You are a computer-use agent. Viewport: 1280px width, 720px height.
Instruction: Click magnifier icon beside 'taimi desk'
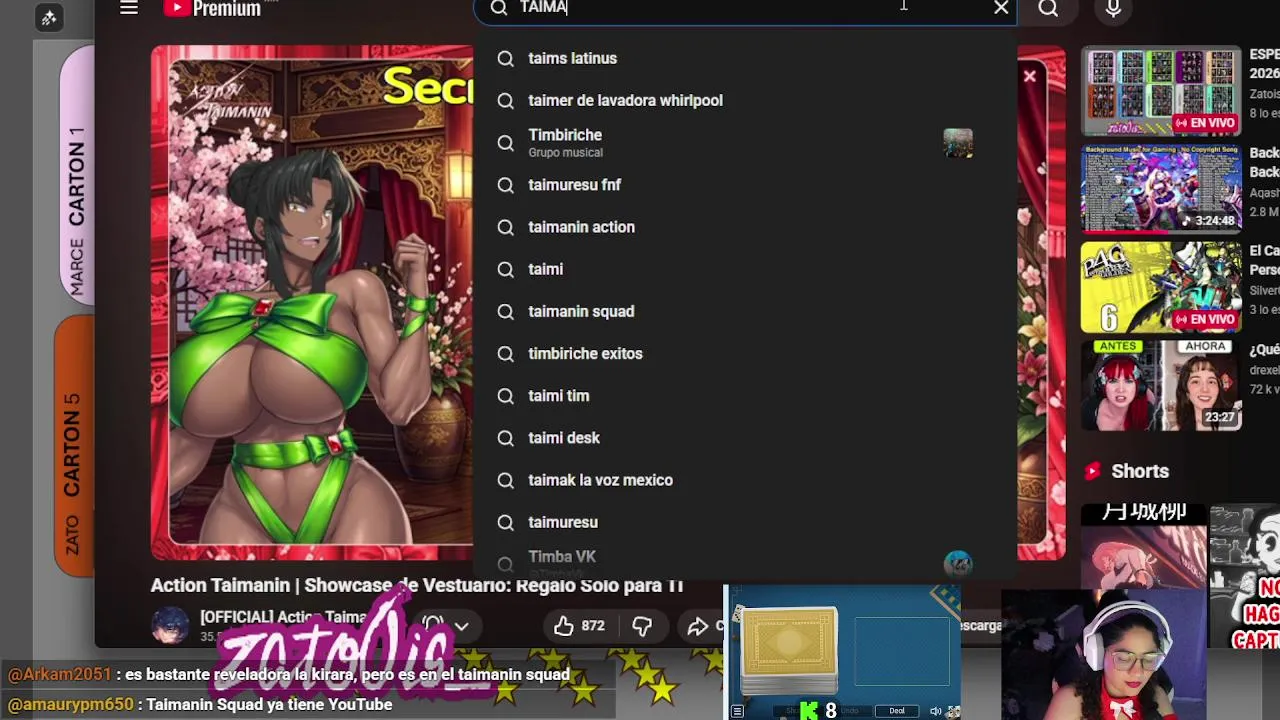[506, 438]
